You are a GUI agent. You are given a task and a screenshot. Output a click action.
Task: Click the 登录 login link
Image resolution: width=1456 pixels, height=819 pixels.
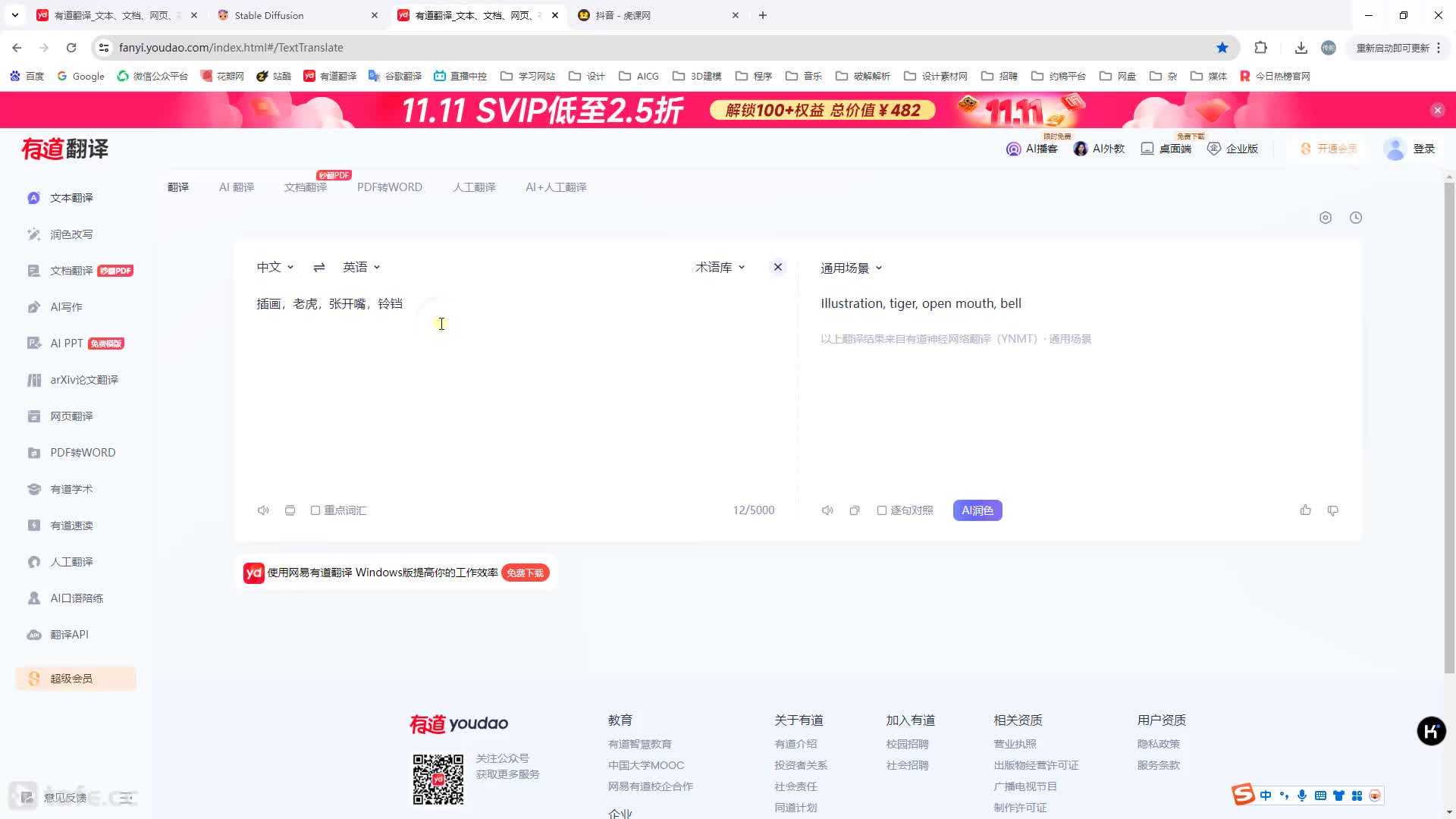coord(1424,149)
